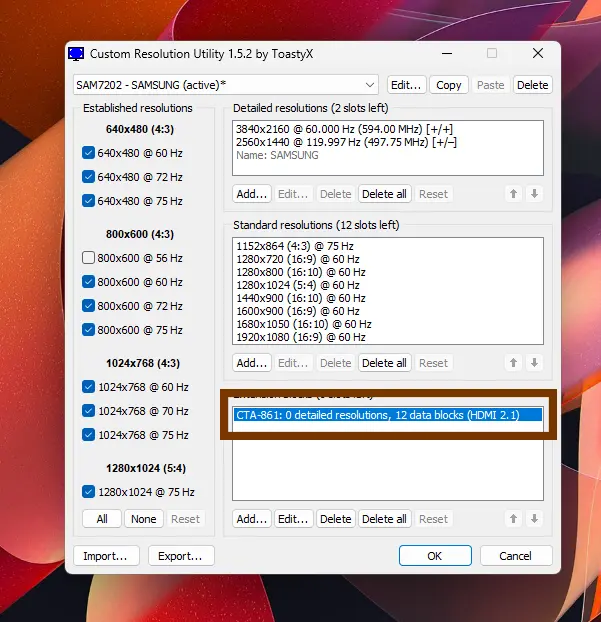The width and height of the screenshot is (601, 622).
Task: Toggle 640x480 @ 75 Hz checkbox
Action: coord(88,201)
